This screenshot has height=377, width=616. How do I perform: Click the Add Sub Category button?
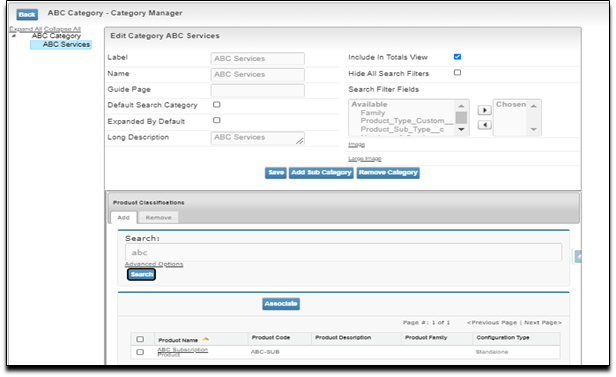(321, 173)
